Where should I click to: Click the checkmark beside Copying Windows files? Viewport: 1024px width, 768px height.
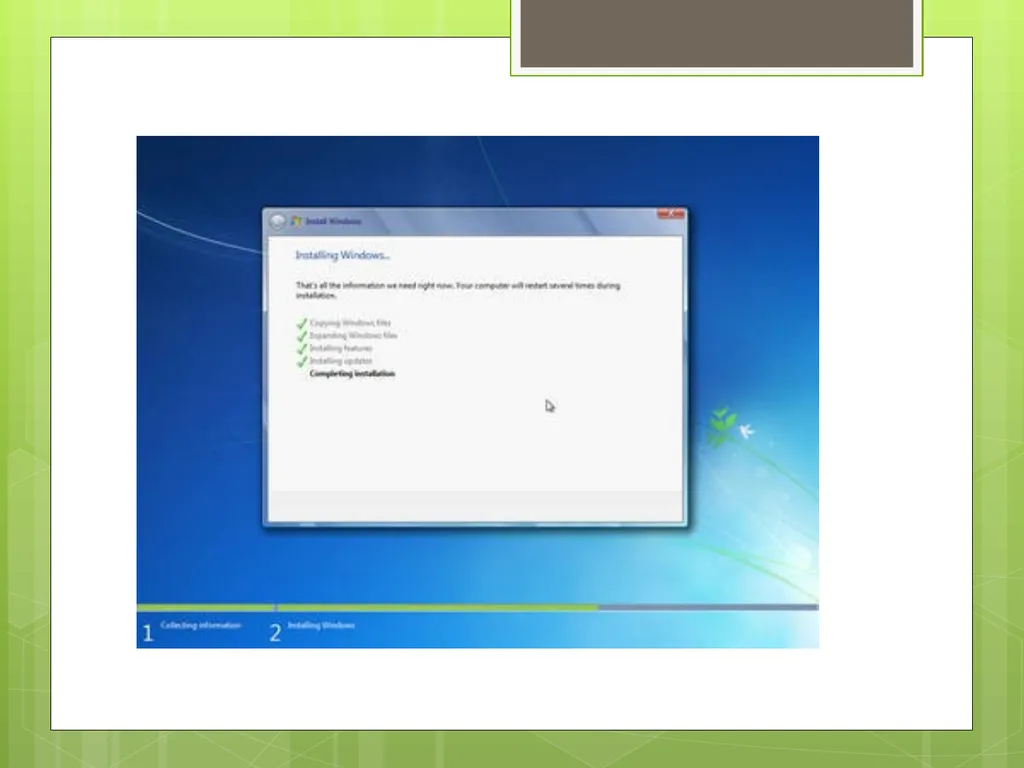[x=302, y=323]
